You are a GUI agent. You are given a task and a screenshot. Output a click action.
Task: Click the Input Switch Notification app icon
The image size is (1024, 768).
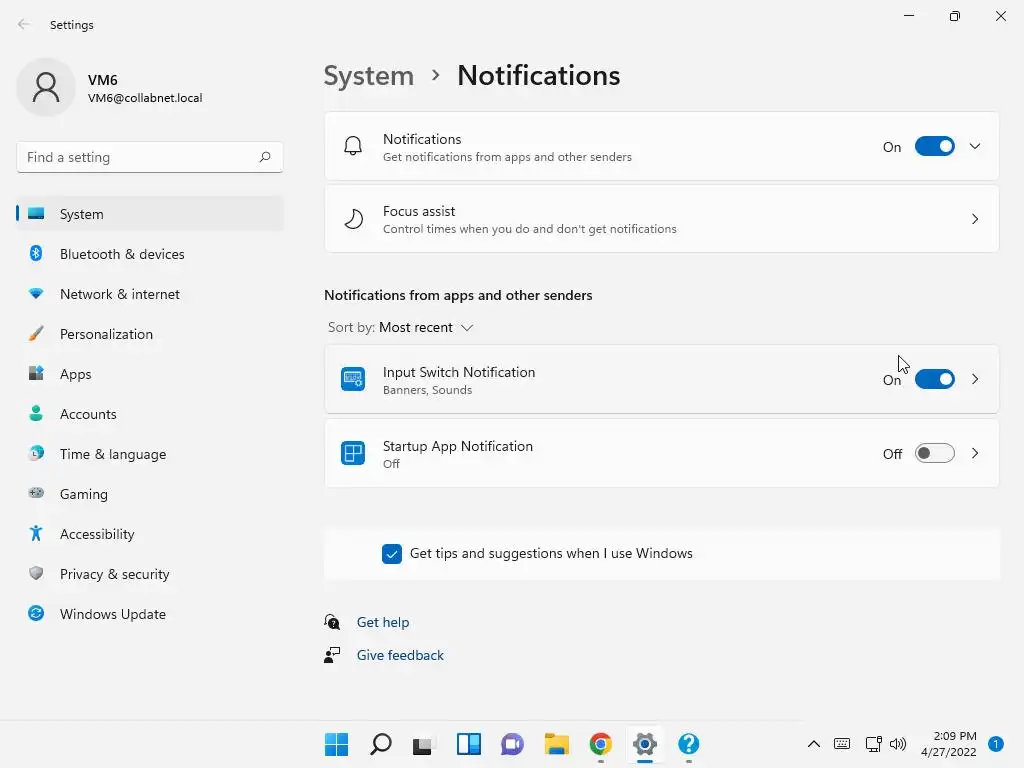353,380
